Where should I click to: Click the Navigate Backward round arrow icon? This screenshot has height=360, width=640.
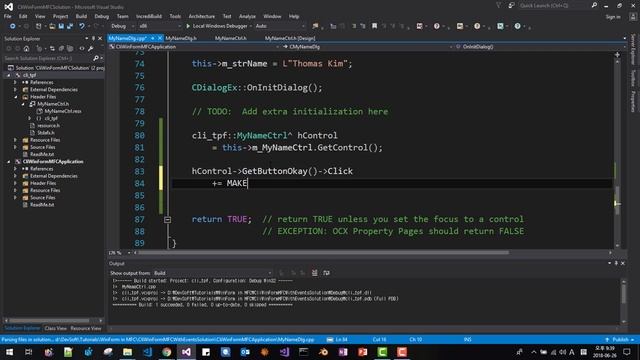(x=12, y=26)
